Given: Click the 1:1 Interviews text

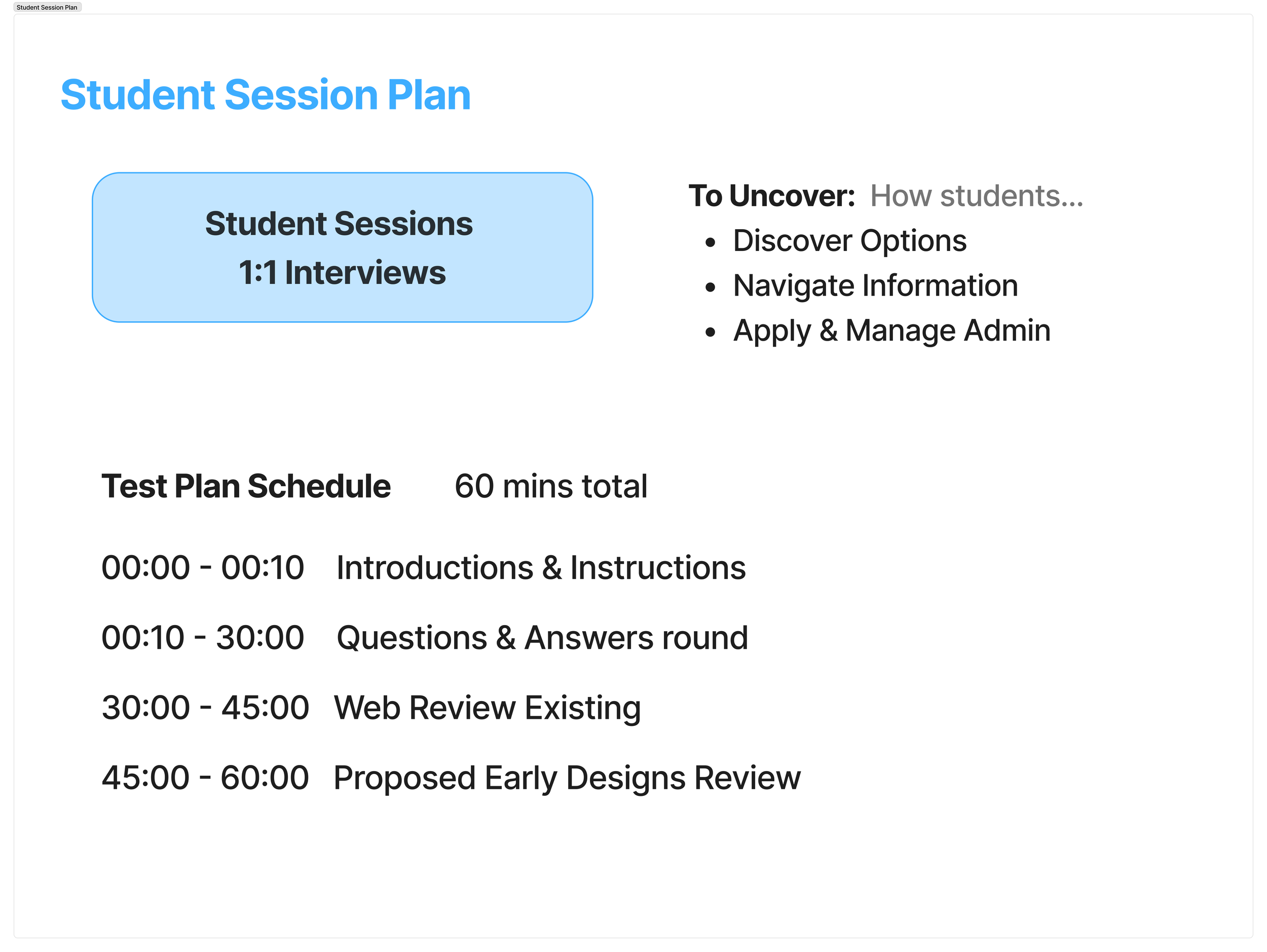Looking at the screenshot, I should (x=342, y=273).
